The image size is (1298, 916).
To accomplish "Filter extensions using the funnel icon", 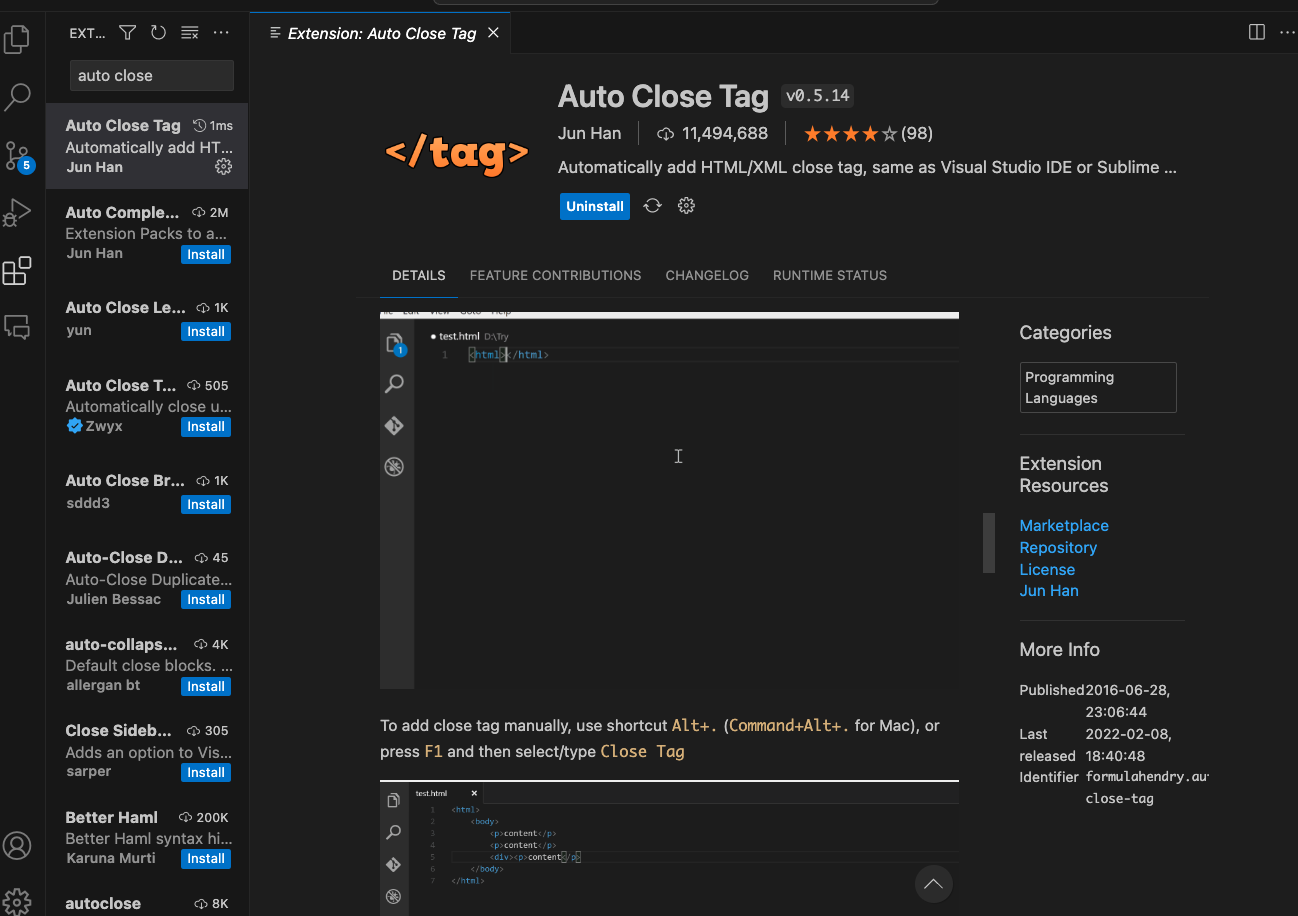I will click(127, 33).
